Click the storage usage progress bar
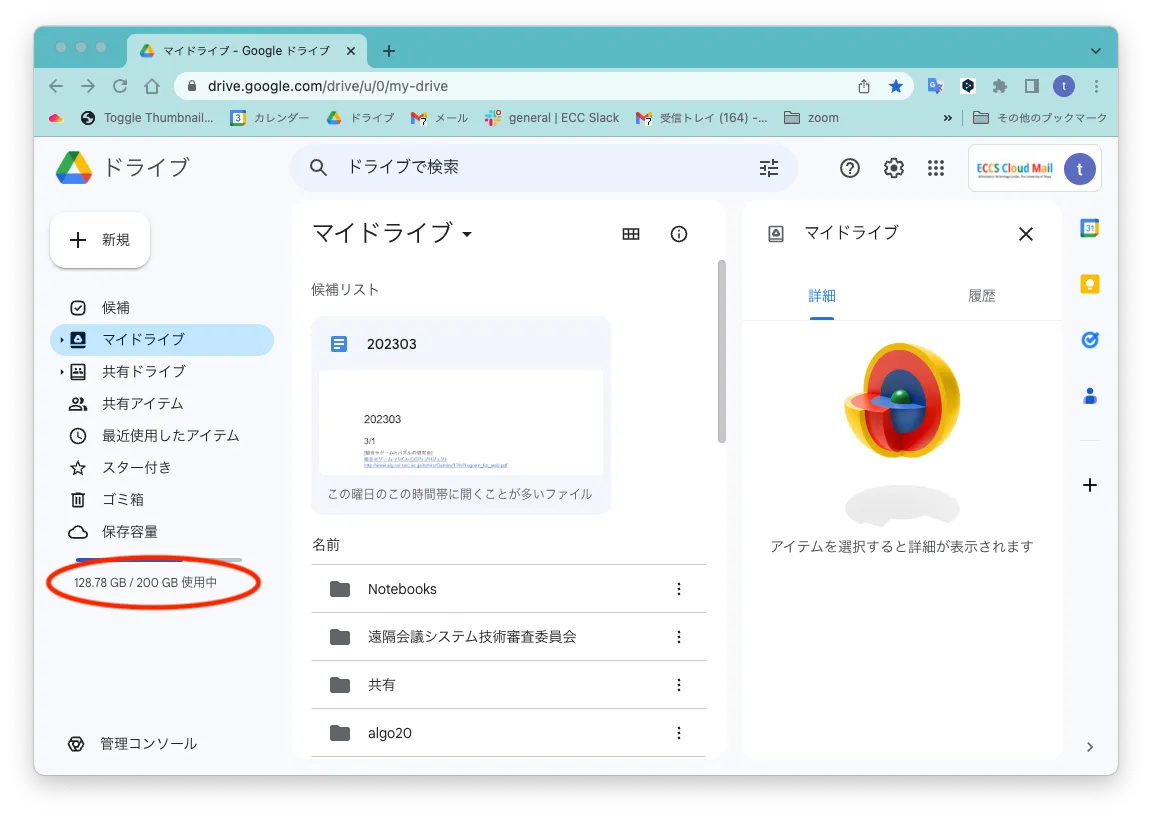Image resolution: width=1152 pixels, height=817 pixels. click(158, 560)
